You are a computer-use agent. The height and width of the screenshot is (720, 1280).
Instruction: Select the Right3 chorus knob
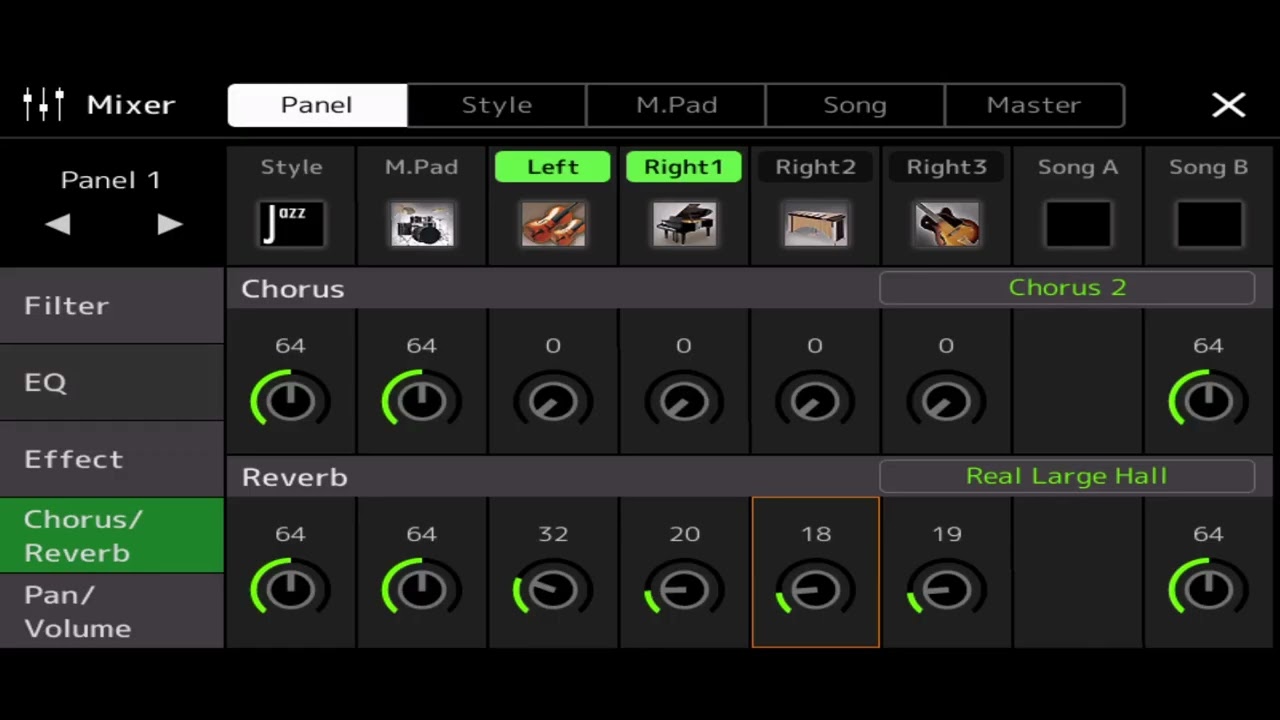946,400
